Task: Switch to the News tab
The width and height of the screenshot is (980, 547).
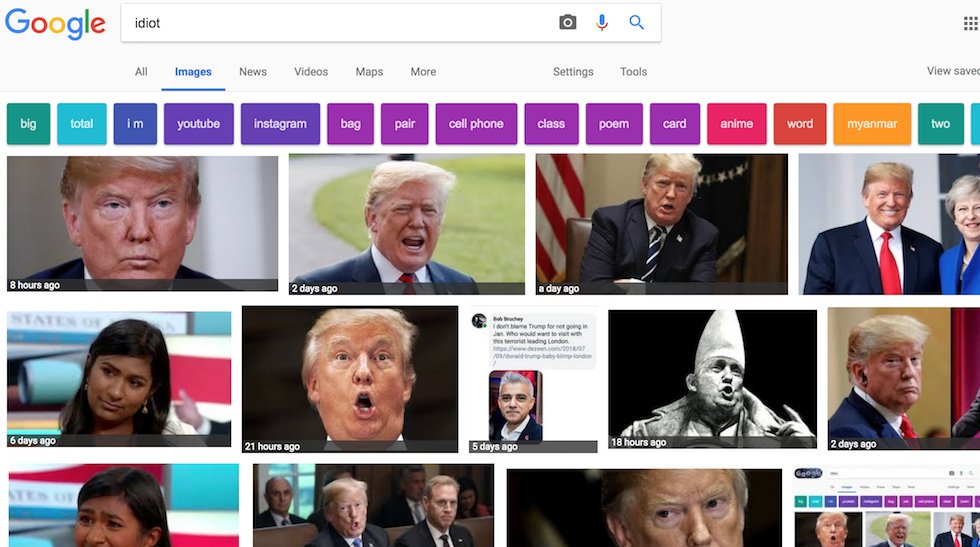Action: 252,72
